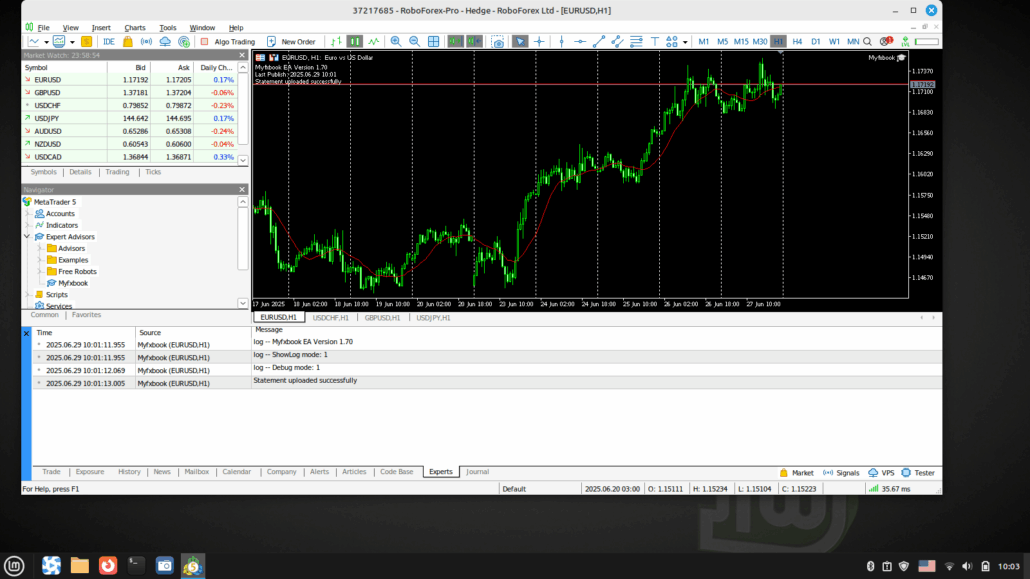
Task: Select the trendline drawing tool
Action: pyautogui.click(x=598, y=41)
